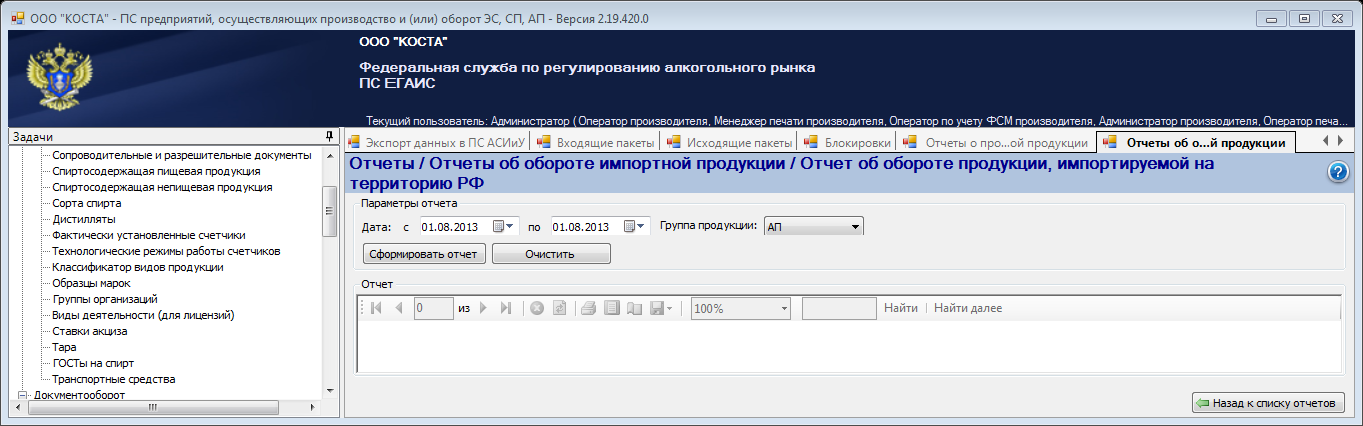Select Образцы марок in tree
Viewport: 1363px width, 426px height.
point(91,283)
